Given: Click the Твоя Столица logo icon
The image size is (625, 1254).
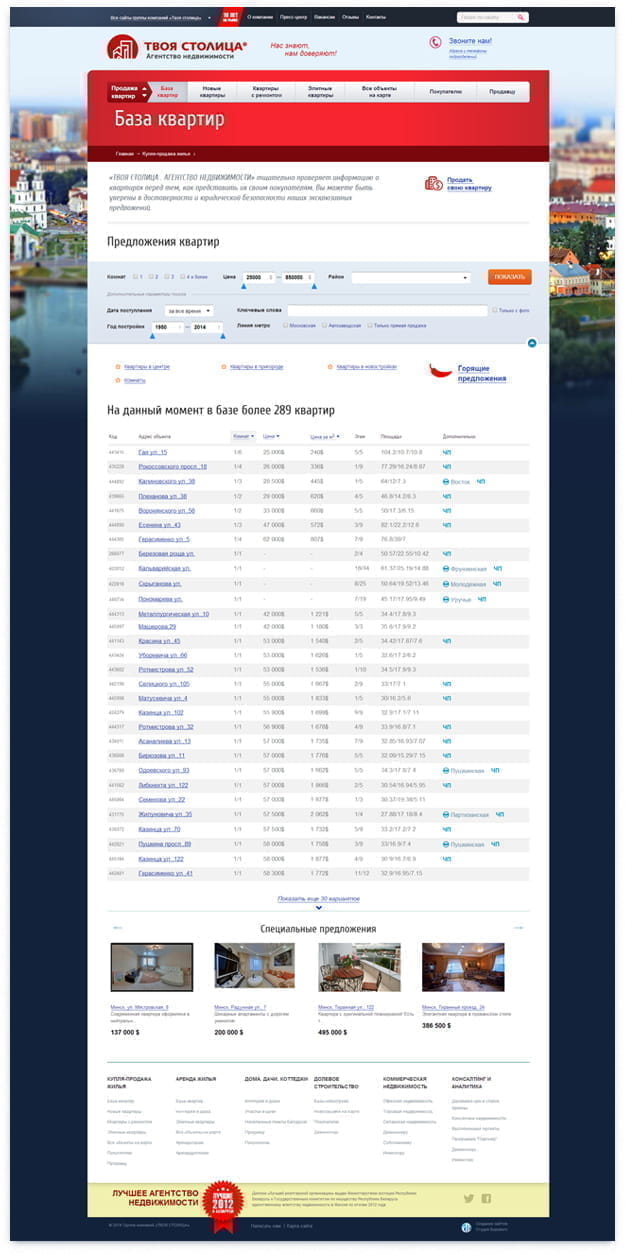Looking at the screenshot, I should 122,47.
